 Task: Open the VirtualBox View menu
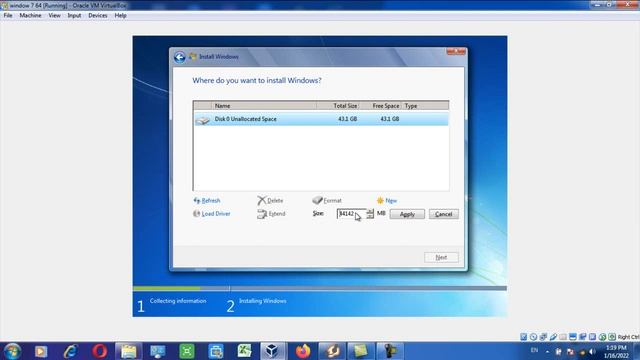(x=54, y=16)
